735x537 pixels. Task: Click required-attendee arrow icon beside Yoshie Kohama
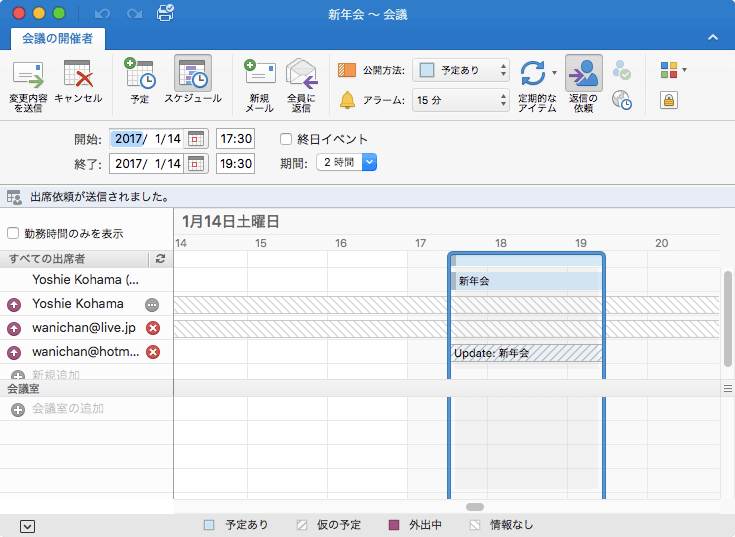click(14, 305)
